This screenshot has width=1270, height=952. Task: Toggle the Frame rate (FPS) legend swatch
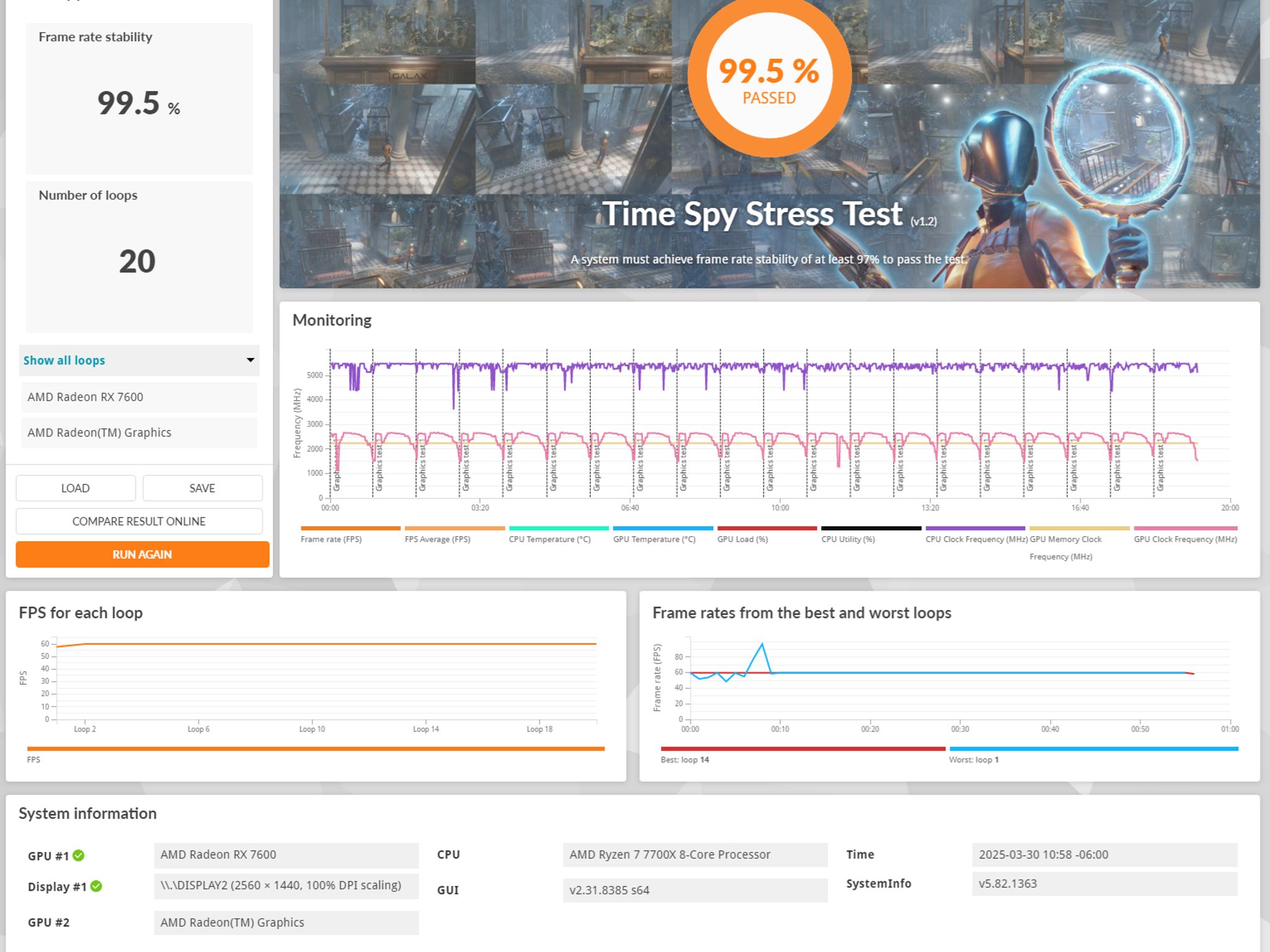pyautogui.click(x=350, y=528)
